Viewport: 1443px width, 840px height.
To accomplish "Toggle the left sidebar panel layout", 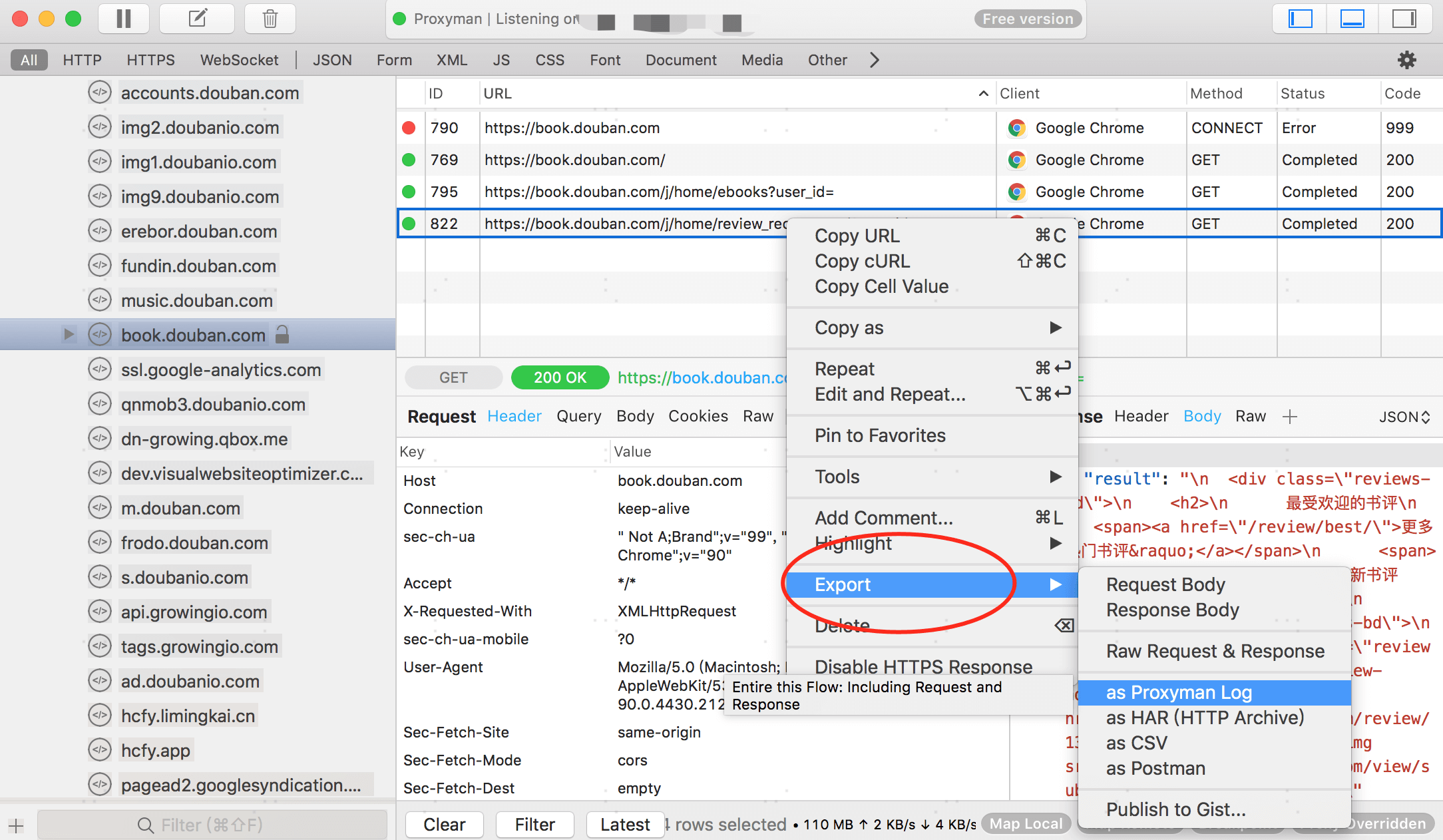I will tap(1300, 19).
